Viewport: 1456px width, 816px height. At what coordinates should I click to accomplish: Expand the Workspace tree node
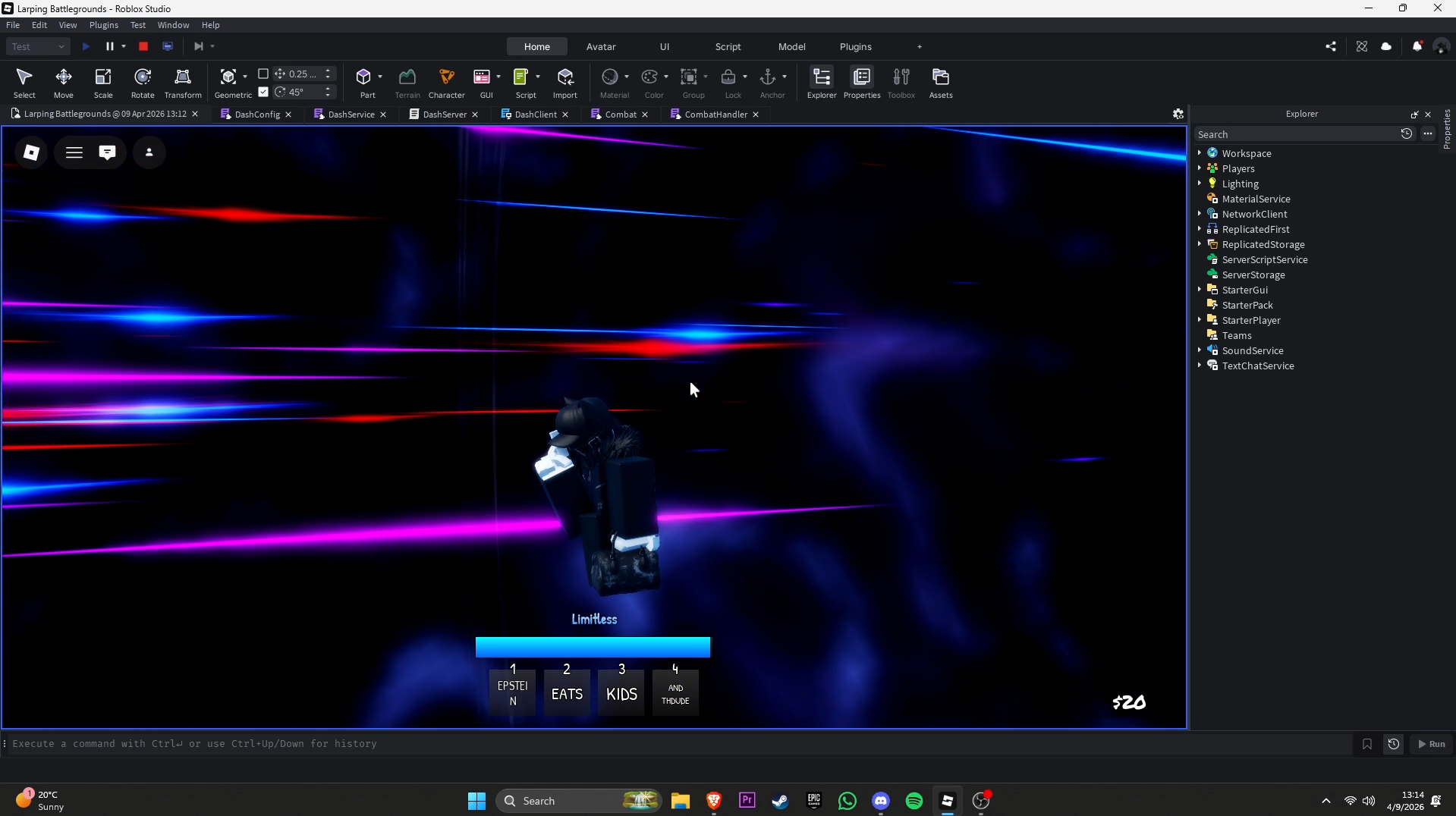tap(1200, 153)
